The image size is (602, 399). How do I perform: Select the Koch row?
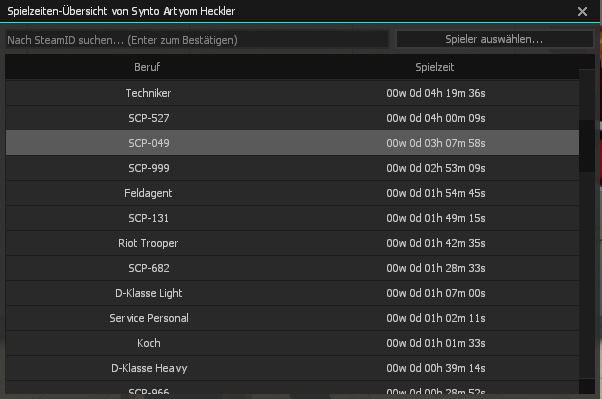[x=292, y=343]
